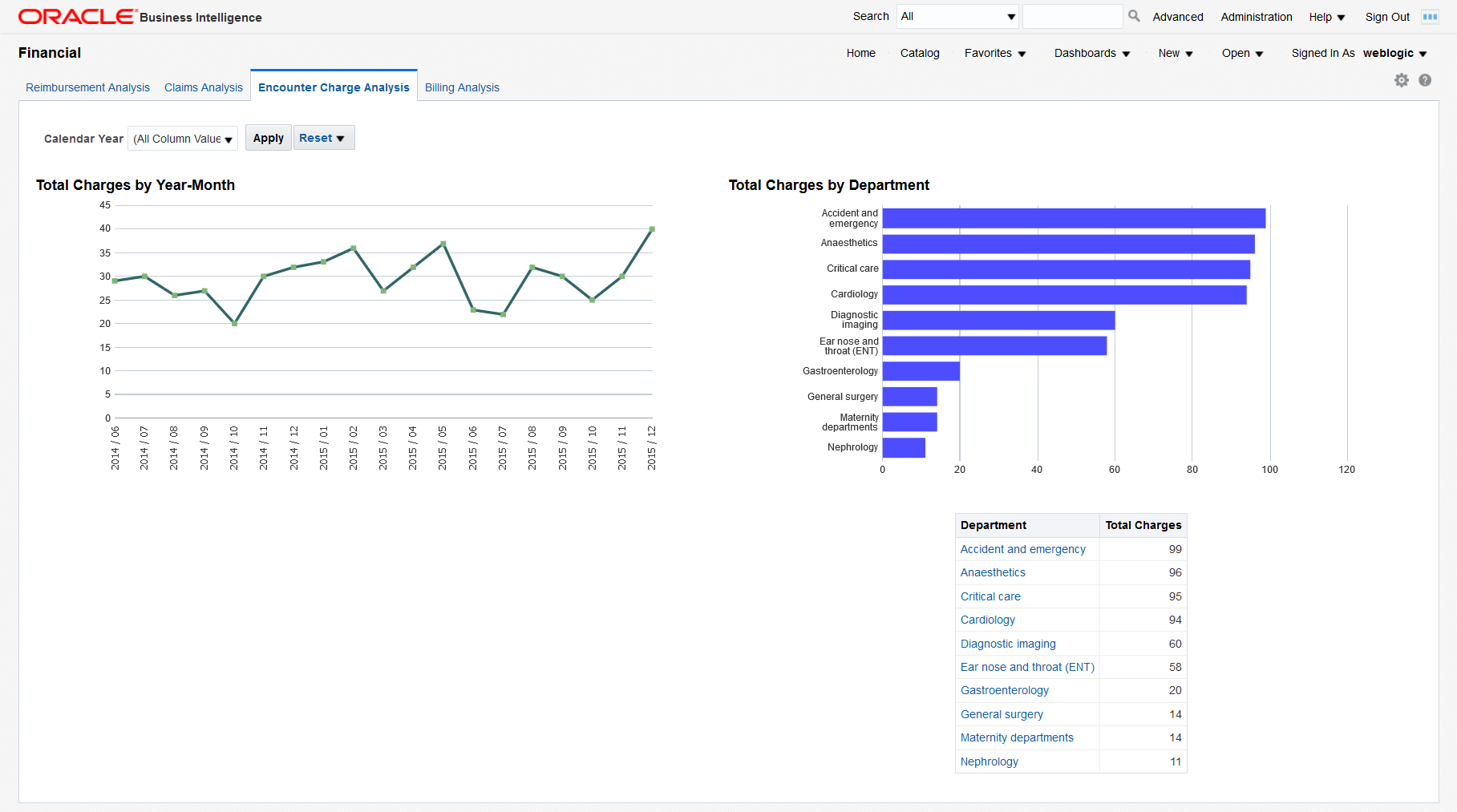This screenshot has width=1457, height=812.
Task: Click the Department column header
Action: [x=1027, y=525]
